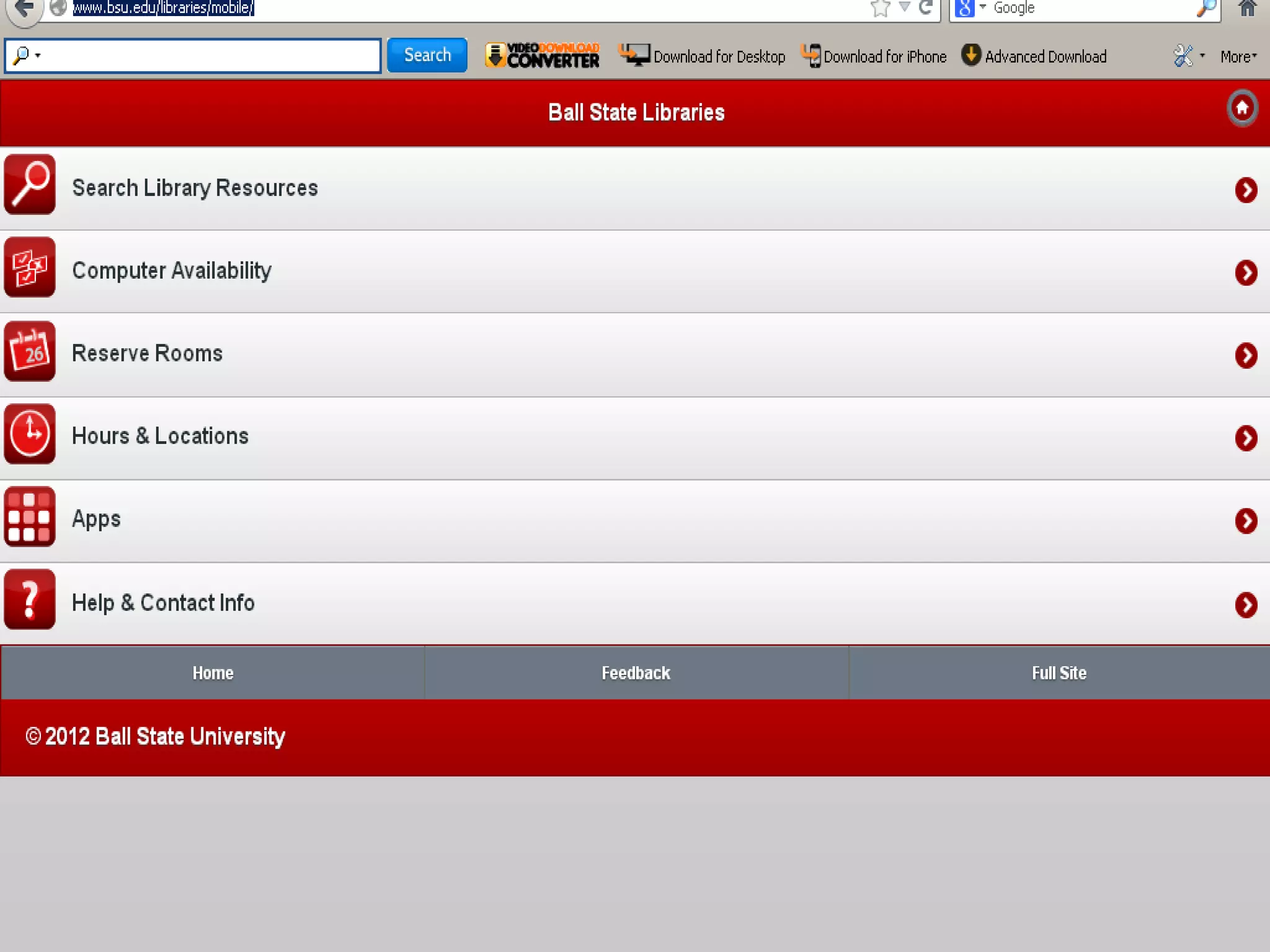This screenshot has width=1270, height=952.
Task: Expand the Search Library Resources arrow
Action: coord(1246,190)
